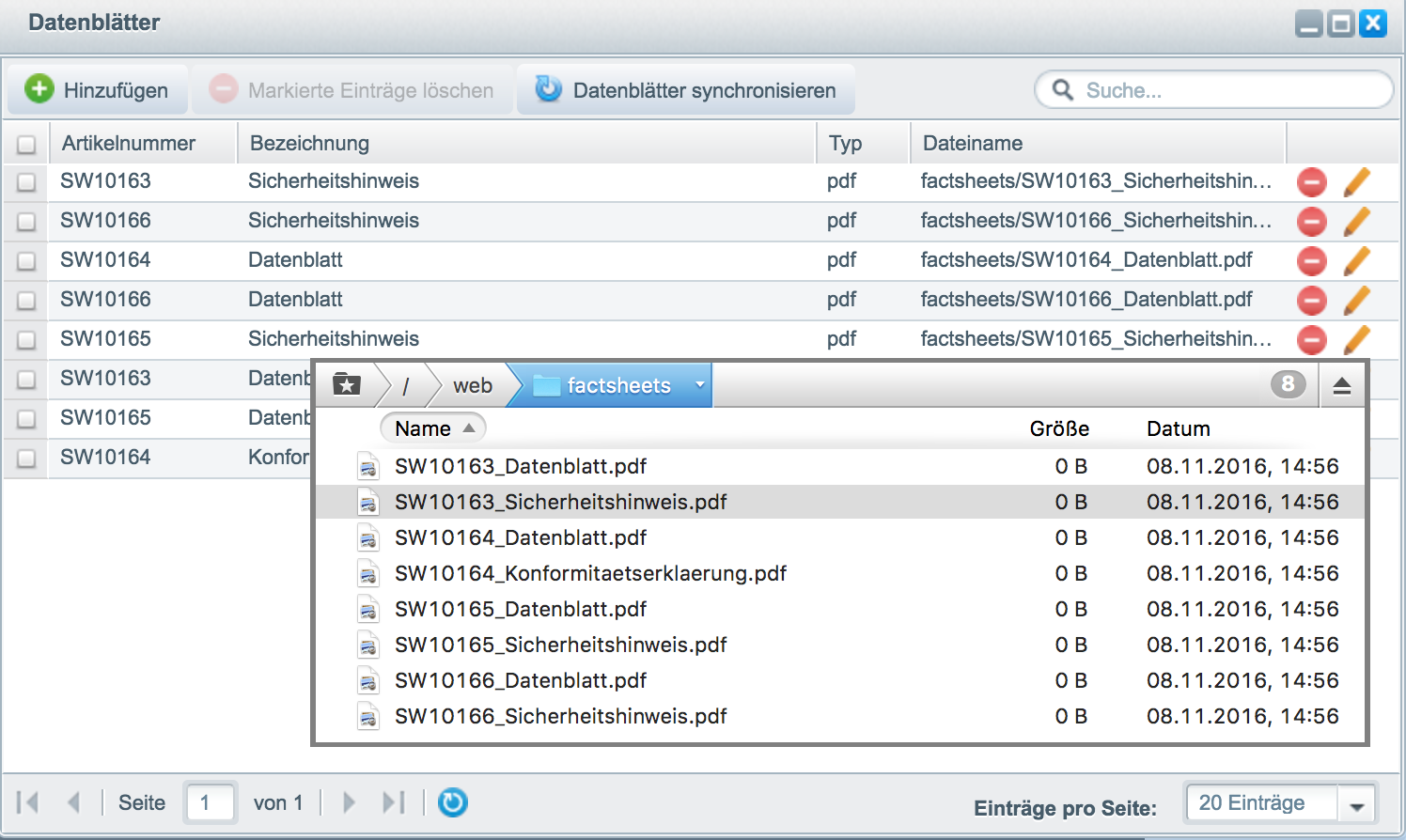This screenshot has width=1406, height=840.
Task: Sort by the Bezeichnung column header
Action: point(526,143)
